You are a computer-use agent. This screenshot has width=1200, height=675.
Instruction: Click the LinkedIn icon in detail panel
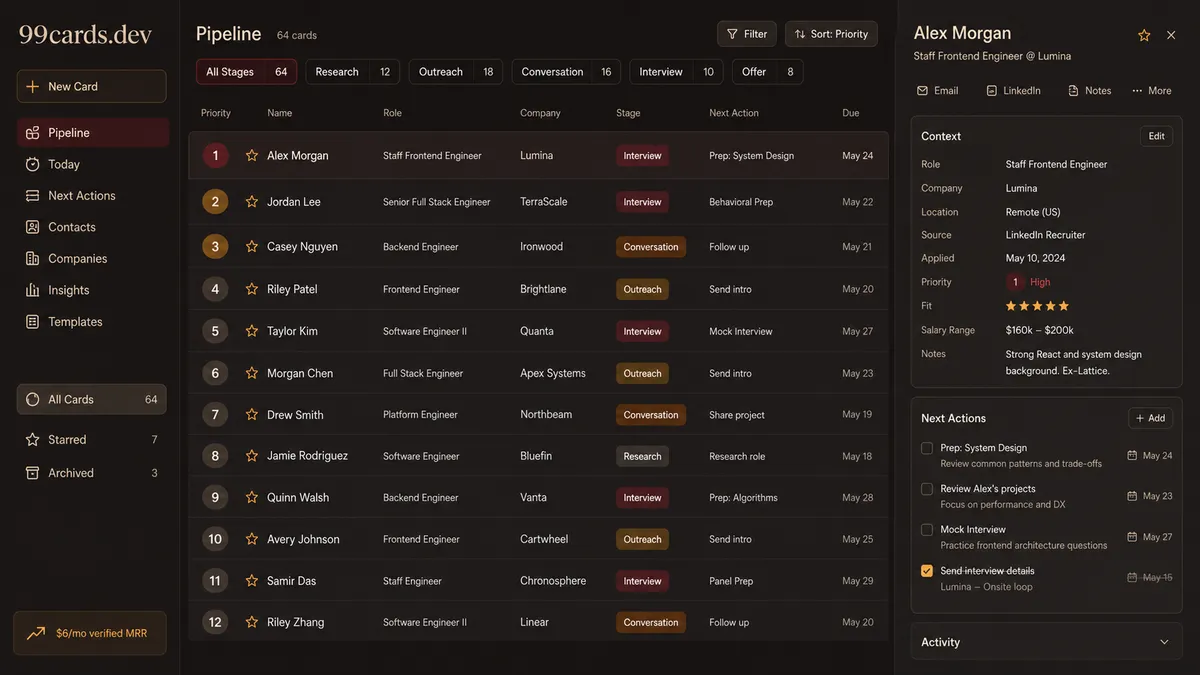[991, 91]
